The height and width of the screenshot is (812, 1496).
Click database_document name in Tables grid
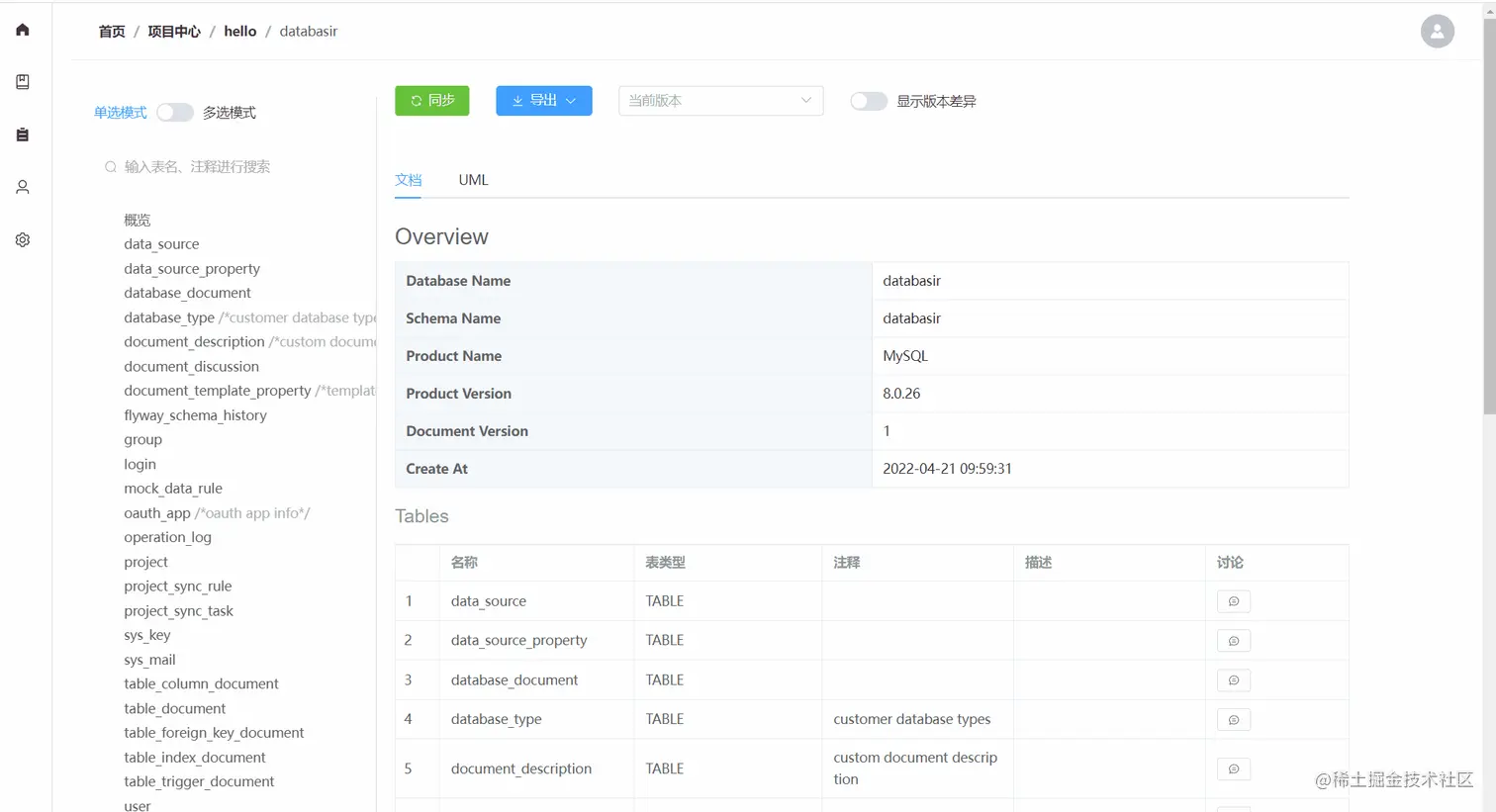514,680
